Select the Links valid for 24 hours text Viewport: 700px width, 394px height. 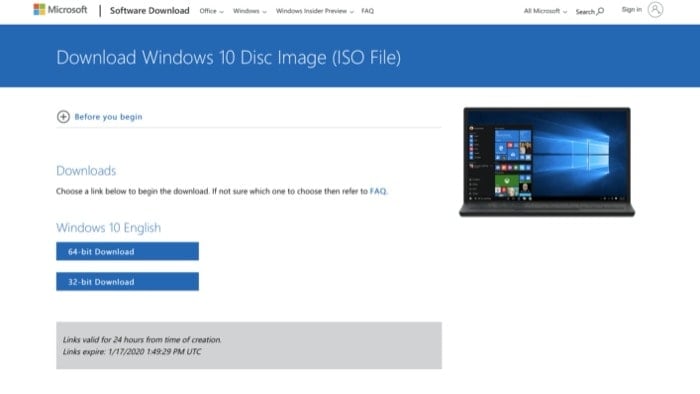(142, 340)
